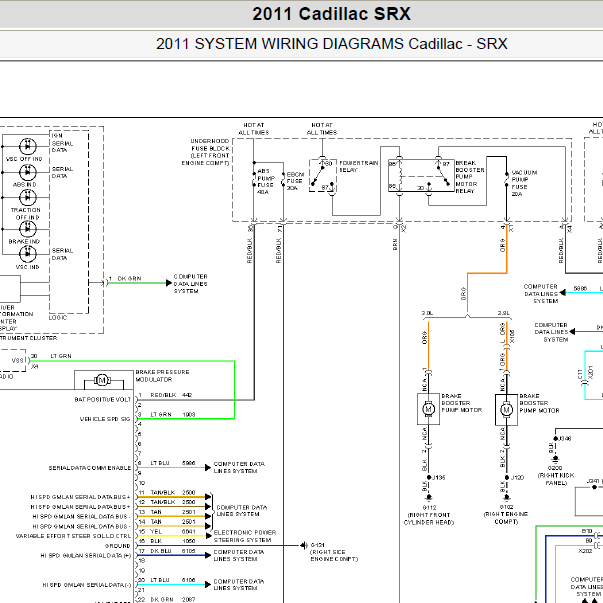Click the 'BREAK BOOSTER PUMP MOTOR RELAY' label
Viewport: 603px width, 603px height.
[x=470, y=177]
